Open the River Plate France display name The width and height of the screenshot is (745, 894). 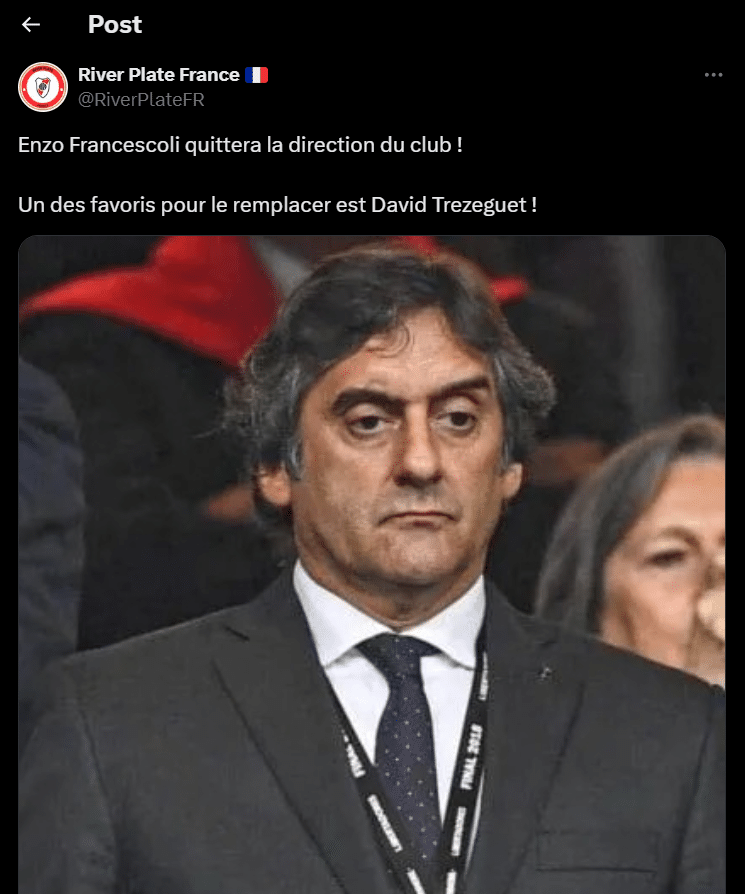point(158,75)
